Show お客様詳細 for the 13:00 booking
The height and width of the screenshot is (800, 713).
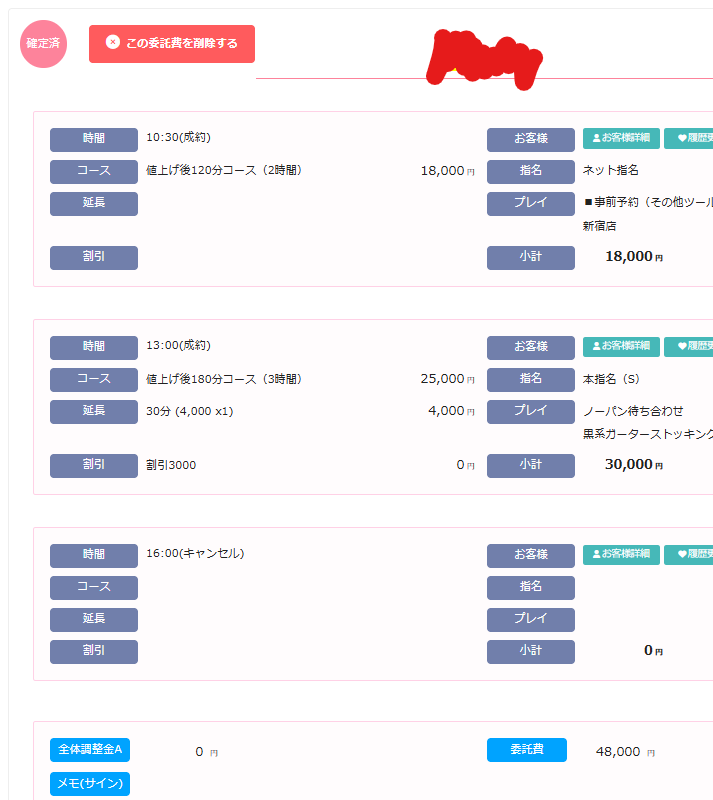point(621,346)
